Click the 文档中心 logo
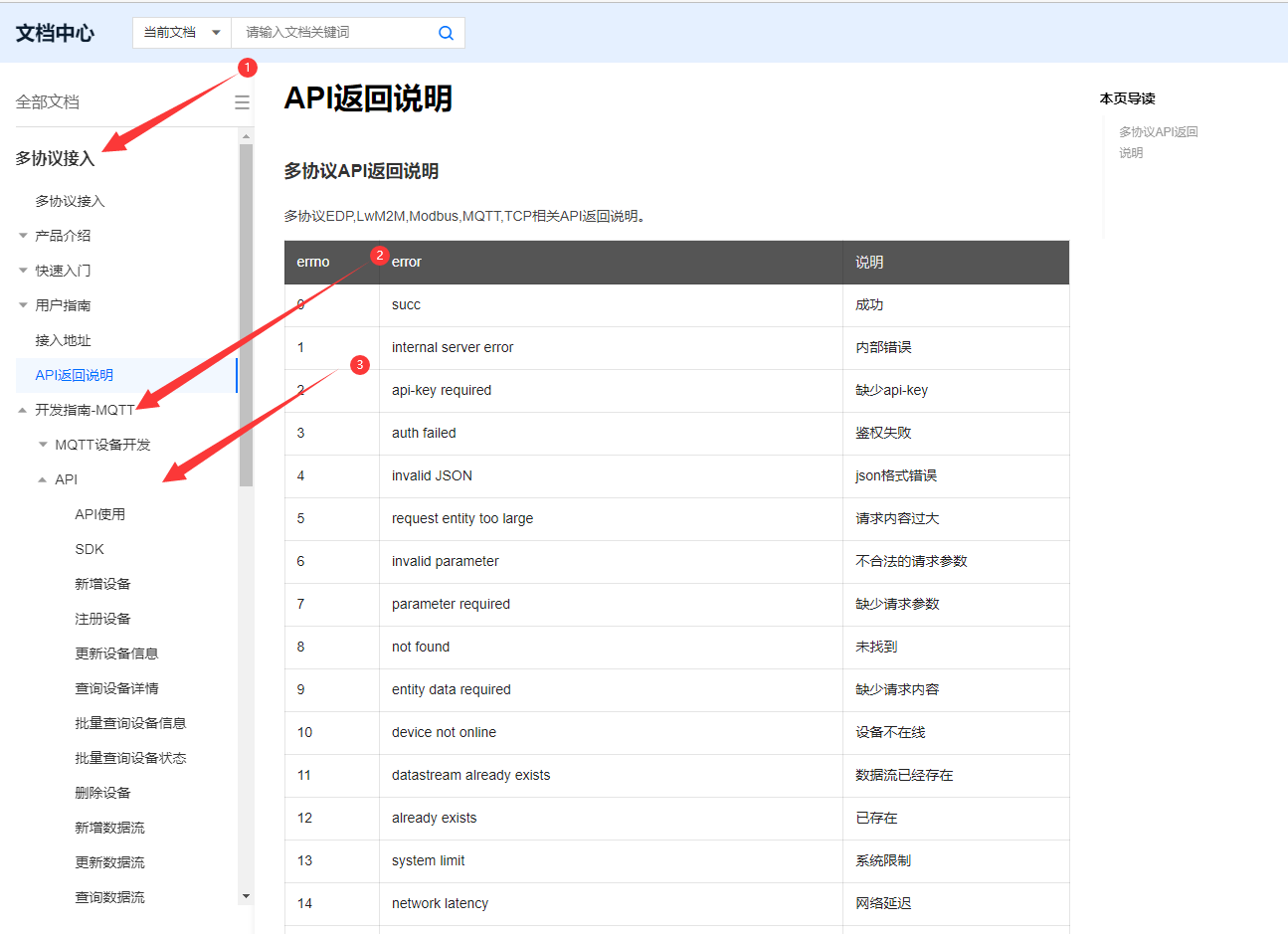Image resolution: width=1288 pixels, height=934 pixels. point(55,33)
